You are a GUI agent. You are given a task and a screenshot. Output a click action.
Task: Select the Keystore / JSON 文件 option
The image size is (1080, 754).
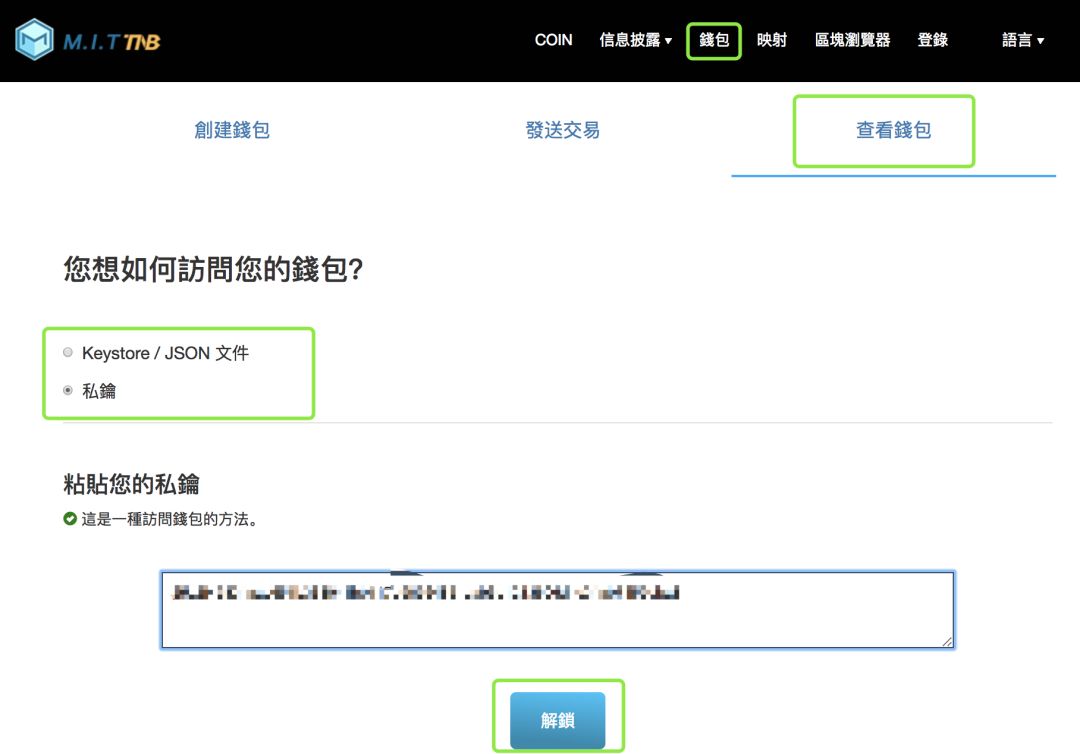click(x=165, y=352)
